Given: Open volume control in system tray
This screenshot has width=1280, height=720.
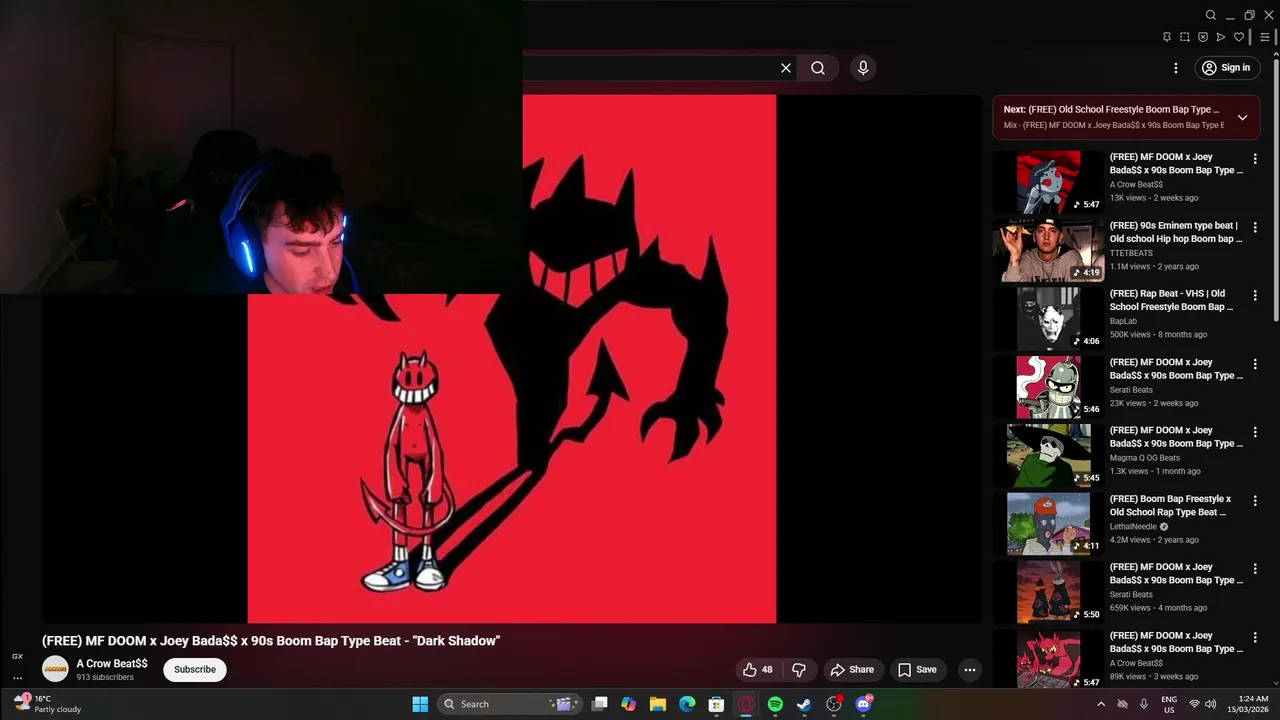Looking at the screenshot, I should (1211, 704).
